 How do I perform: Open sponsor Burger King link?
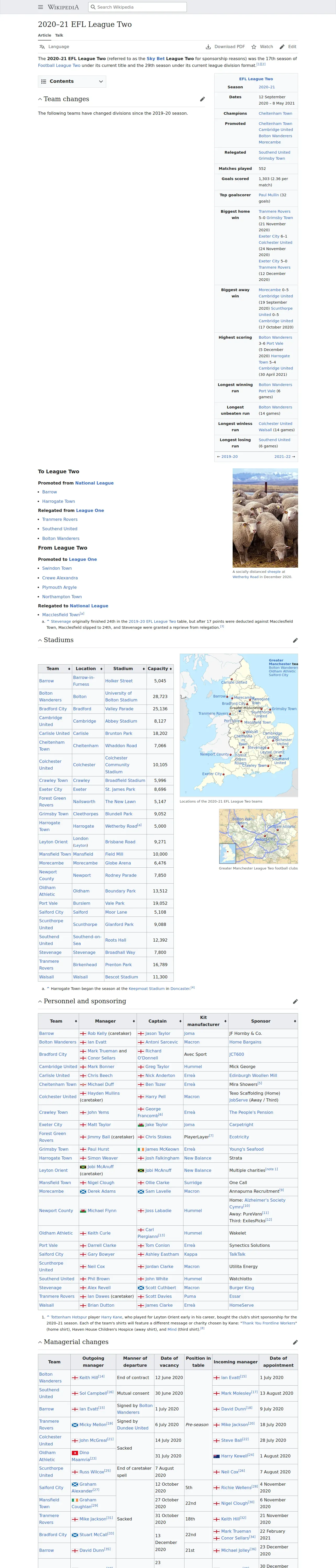click(x=242, y=1288)
